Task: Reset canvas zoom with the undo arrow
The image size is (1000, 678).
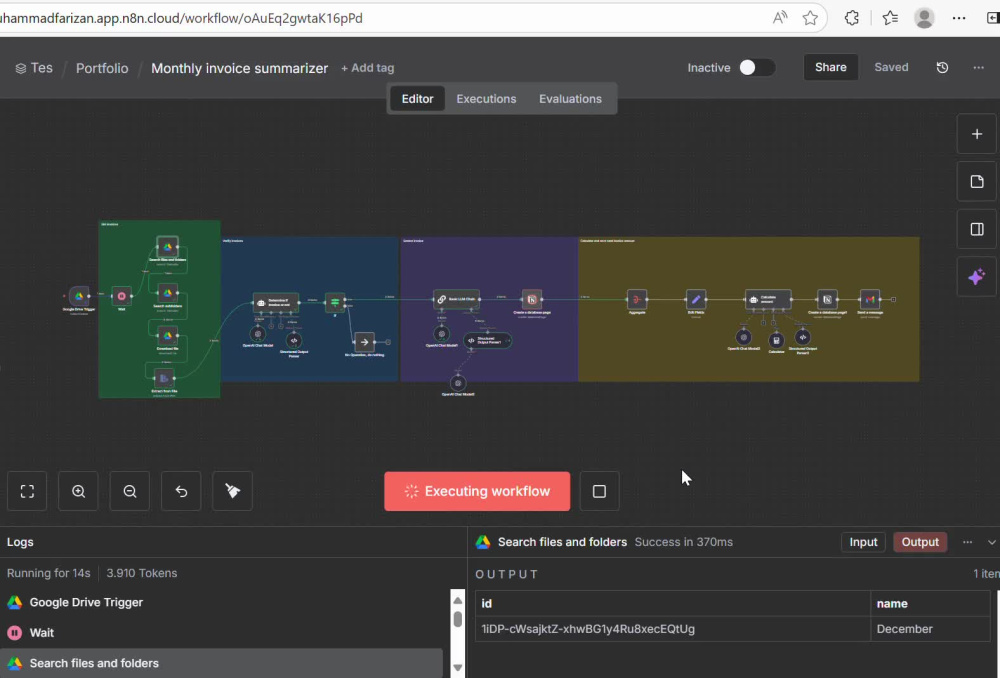Action: pyautogui.click(x=181, y=491)
